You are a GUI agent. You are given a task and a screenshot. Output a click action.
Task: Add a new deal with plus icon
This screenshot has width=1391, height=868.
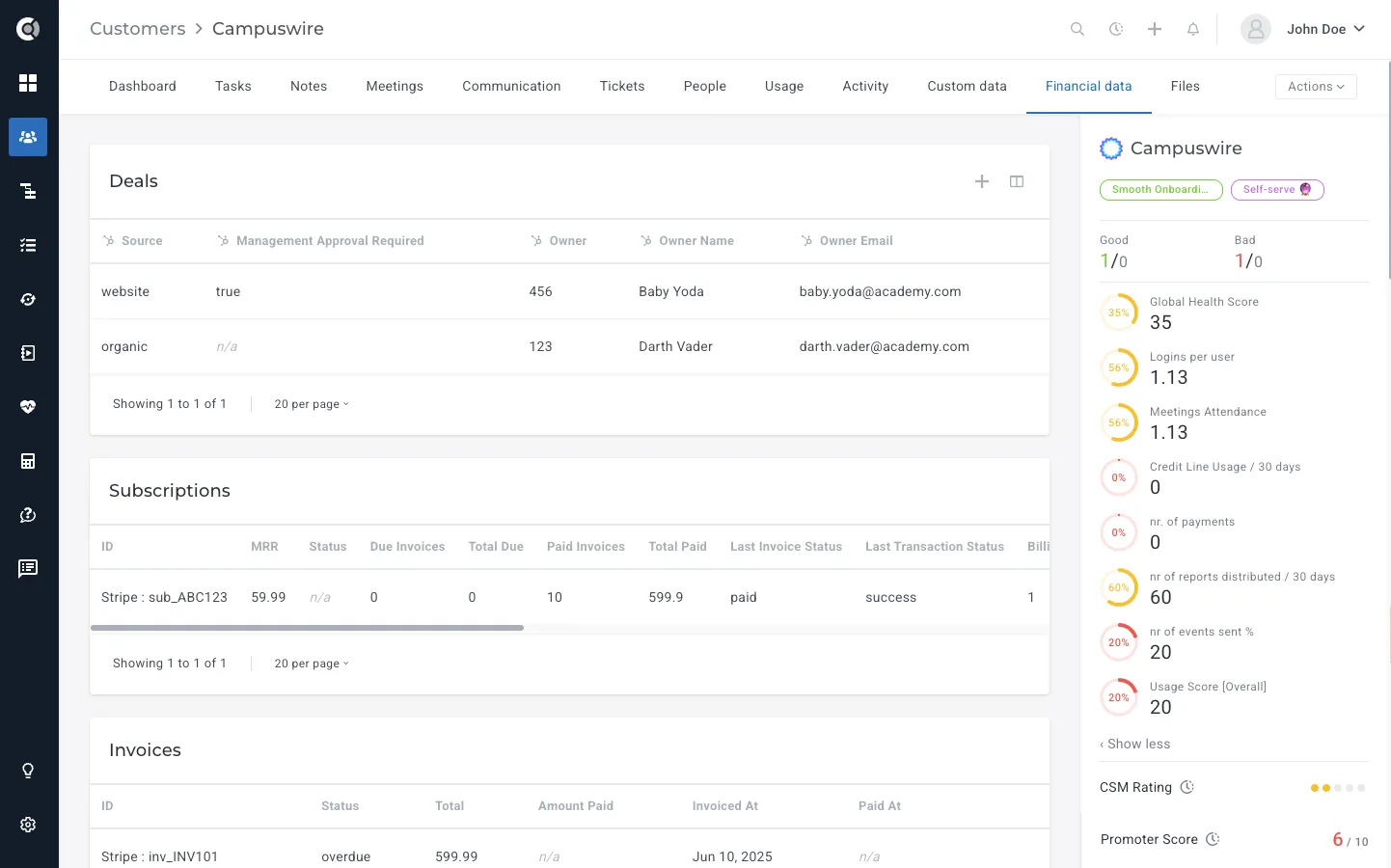[x=982, y=181]
